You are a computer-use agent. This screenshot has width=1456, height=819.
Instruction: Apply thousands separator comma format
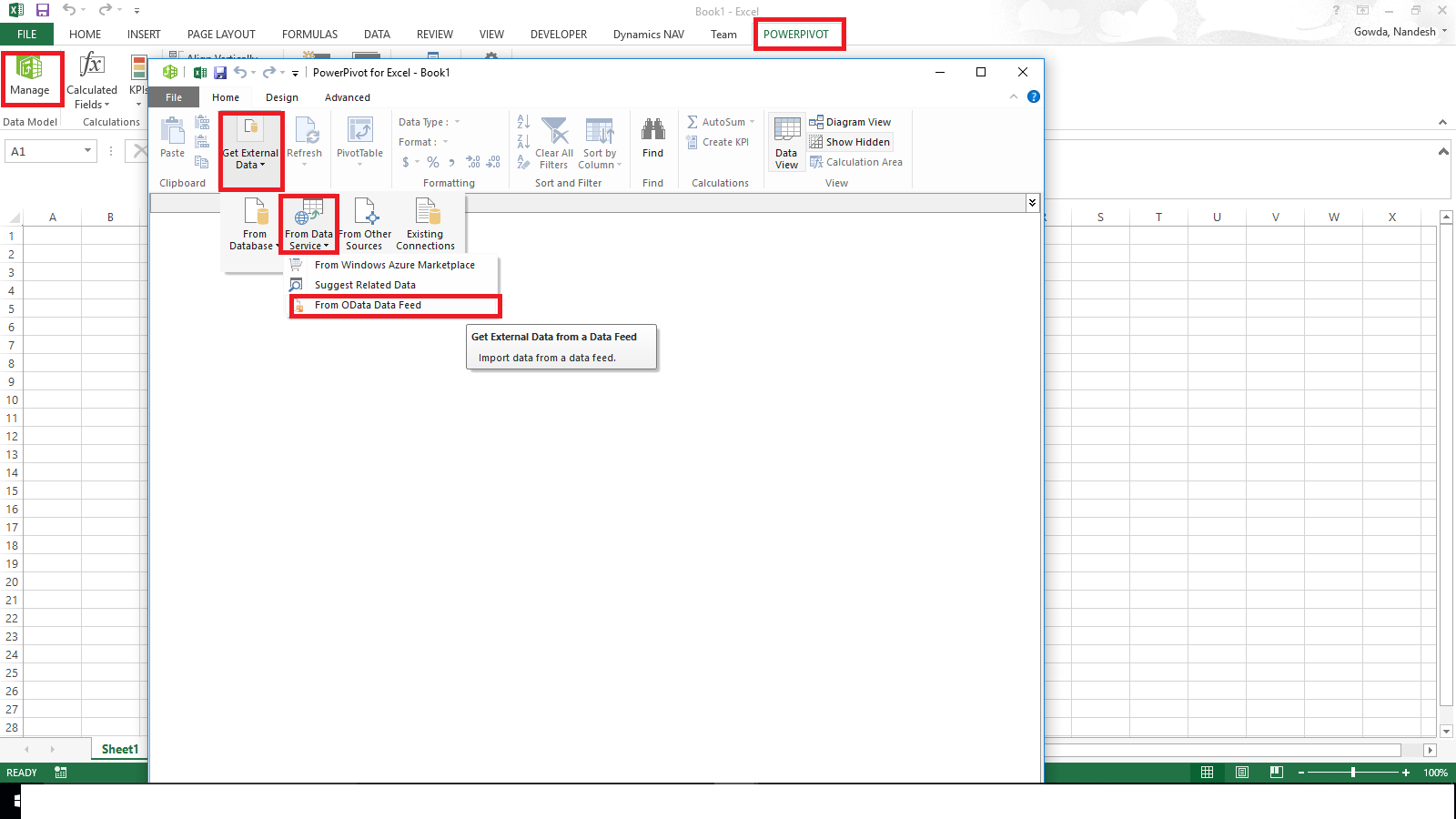tap(452, 162)
